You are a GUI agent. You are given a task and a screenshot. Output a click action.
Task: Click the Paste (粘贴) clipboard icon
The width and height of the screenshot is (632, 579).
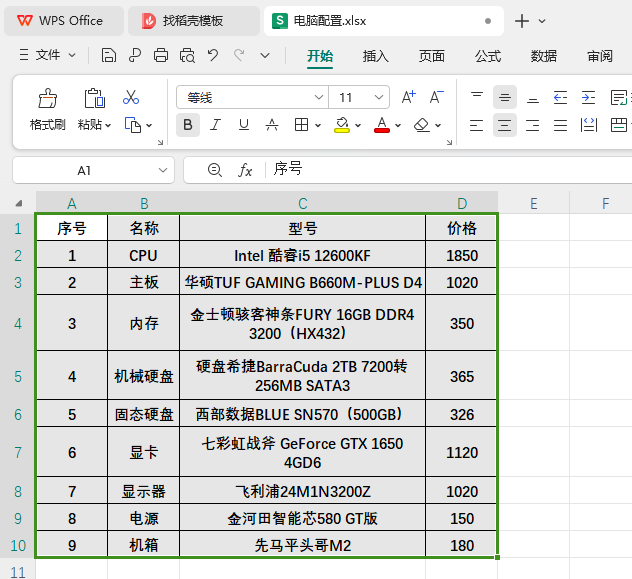click(95, 98)
